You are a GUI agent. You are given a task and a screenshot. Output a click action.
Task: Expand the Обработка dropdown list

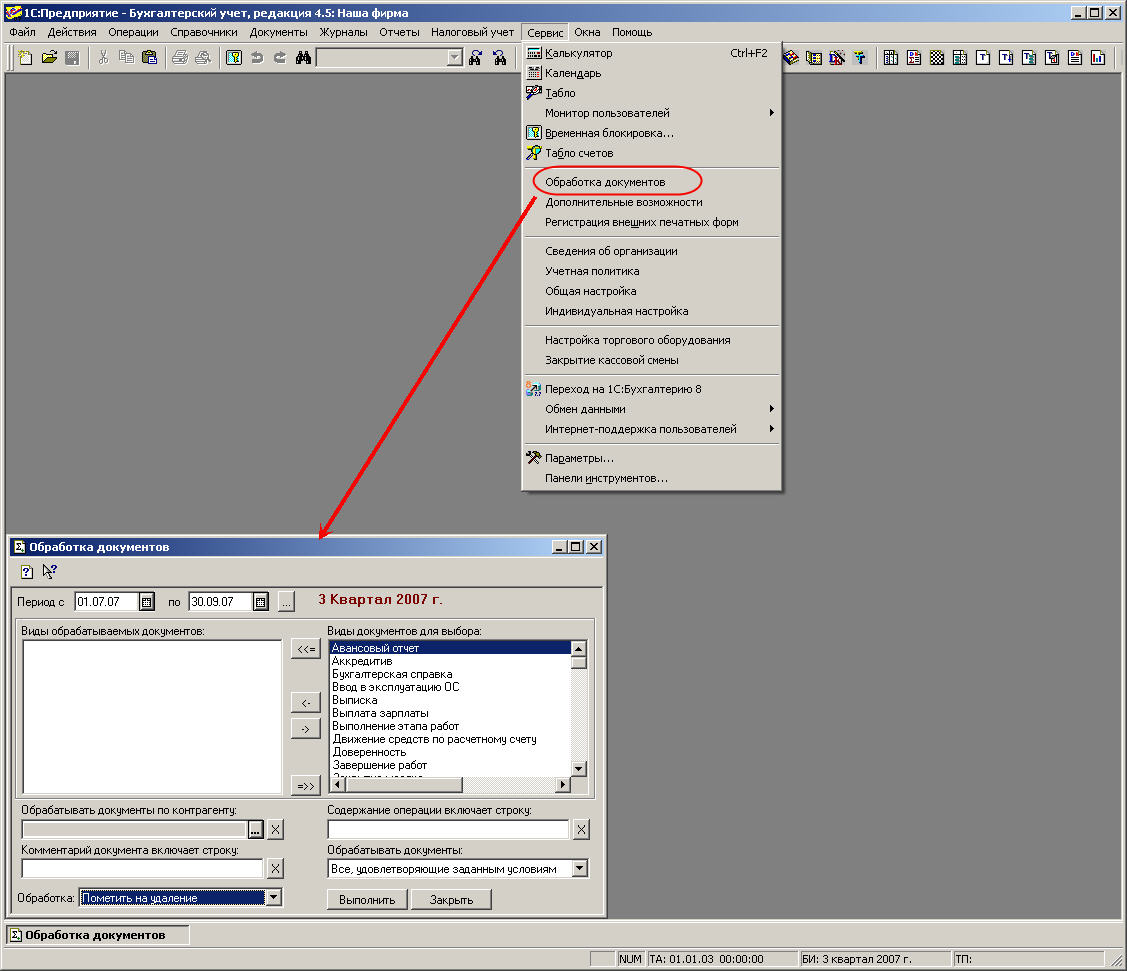point(273,898)
